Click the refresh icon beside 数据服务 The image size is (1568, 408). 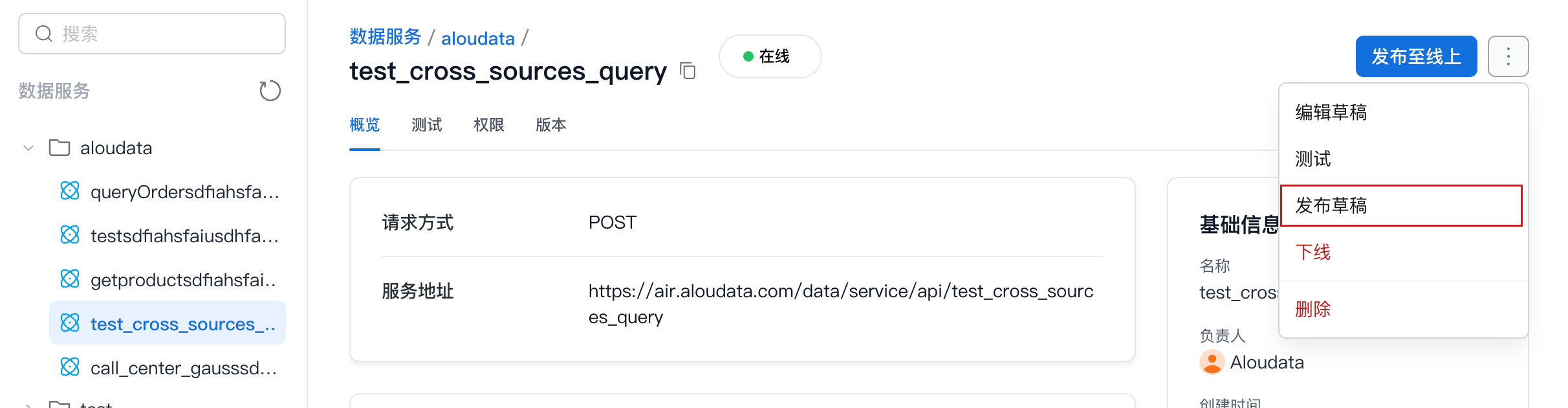(x=270, y=91)
